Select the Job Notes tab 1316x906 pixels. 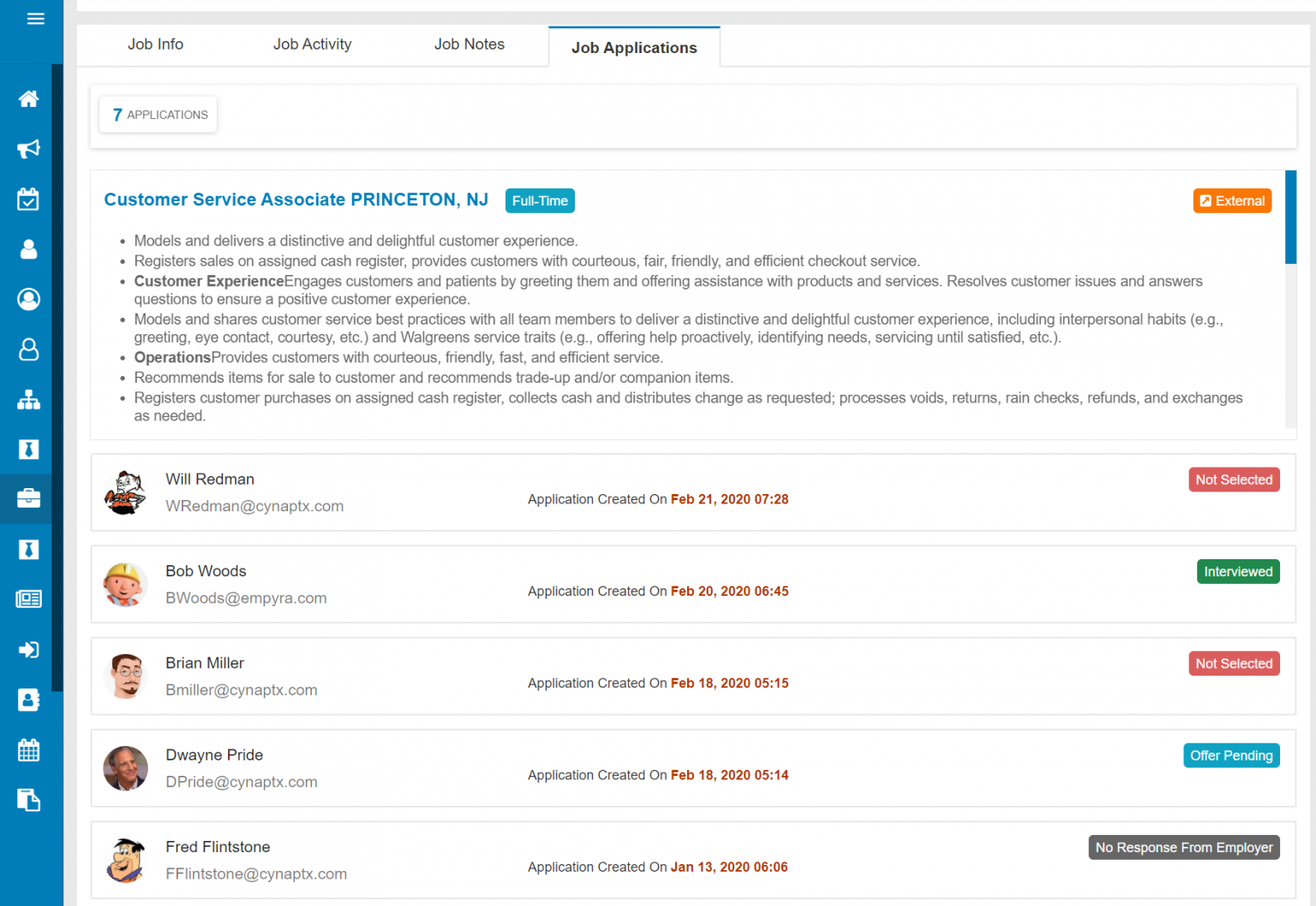point(469,45)
